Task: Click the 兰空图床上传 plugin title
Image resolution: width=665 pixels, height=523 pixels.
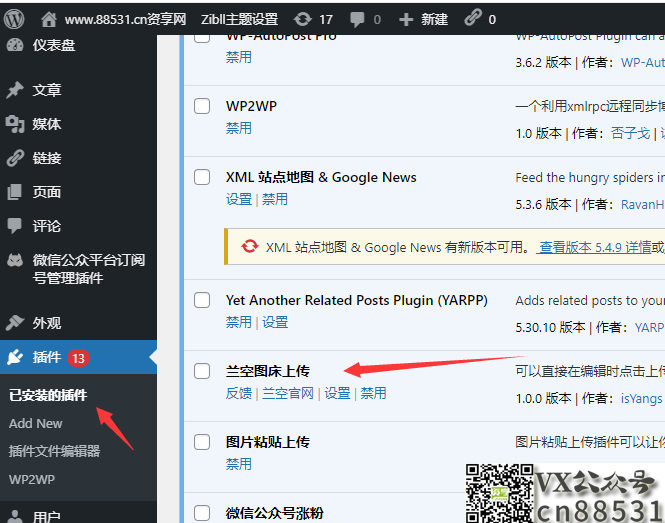Action: pyautogui.click(x=268, y=371)
